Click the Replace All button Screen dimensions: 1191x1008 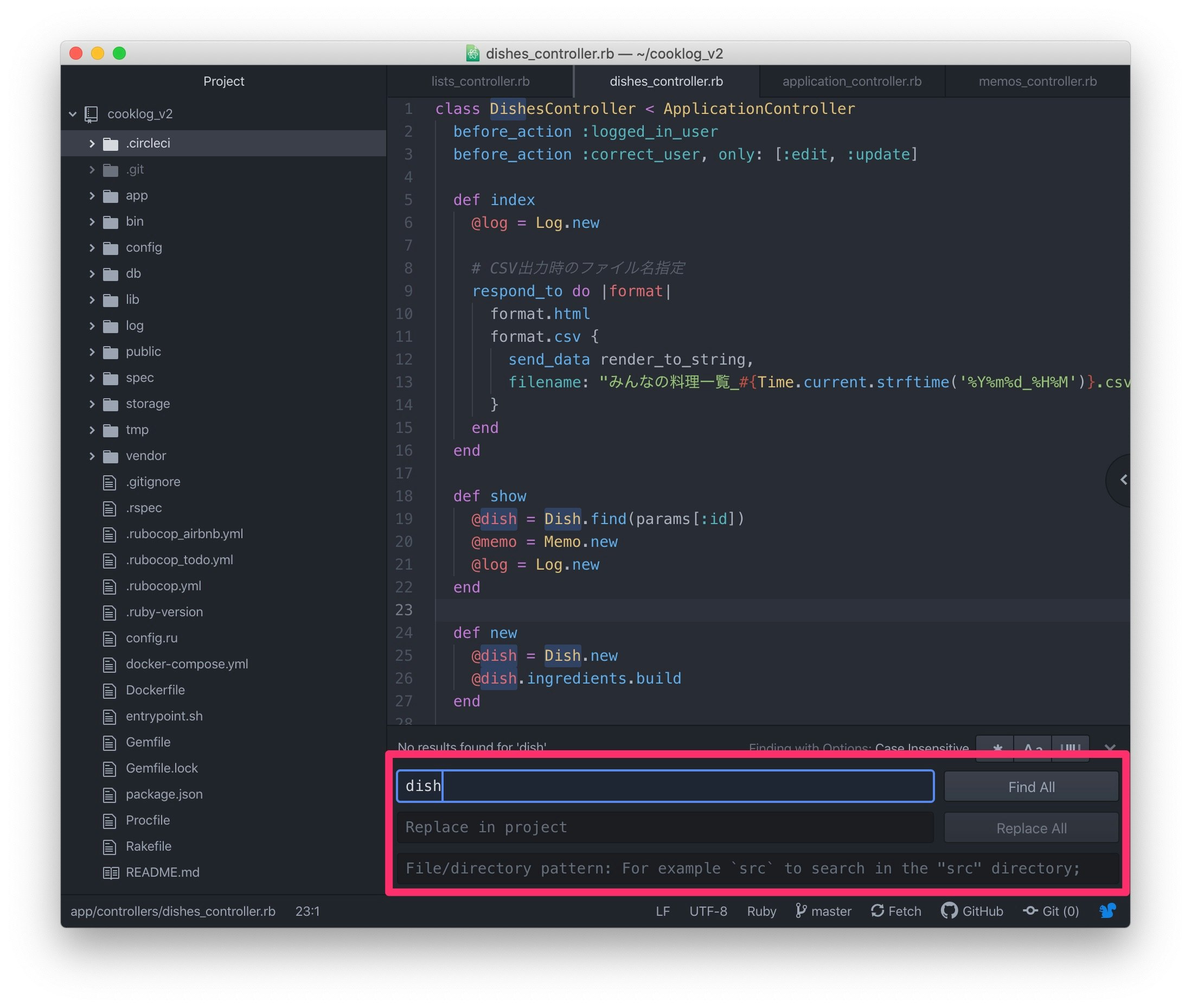pos(1030,828)
